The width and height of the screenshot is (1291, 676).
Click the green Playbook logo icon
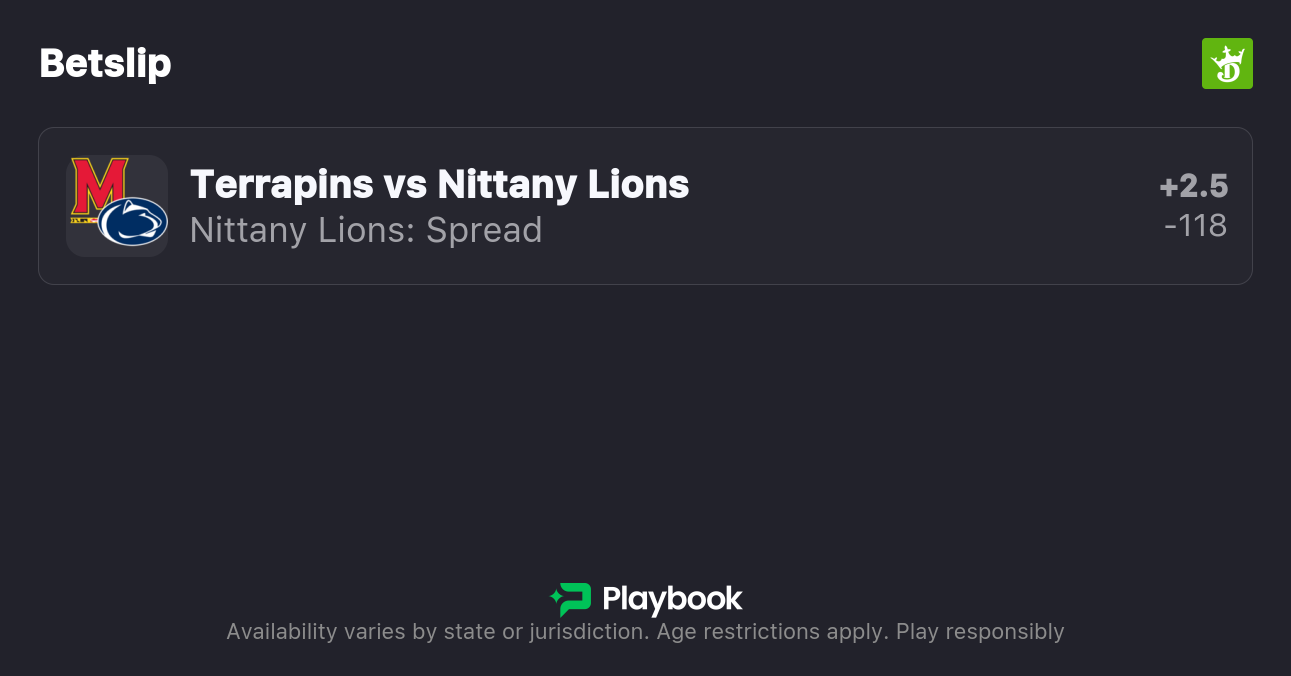click(571, 599)
